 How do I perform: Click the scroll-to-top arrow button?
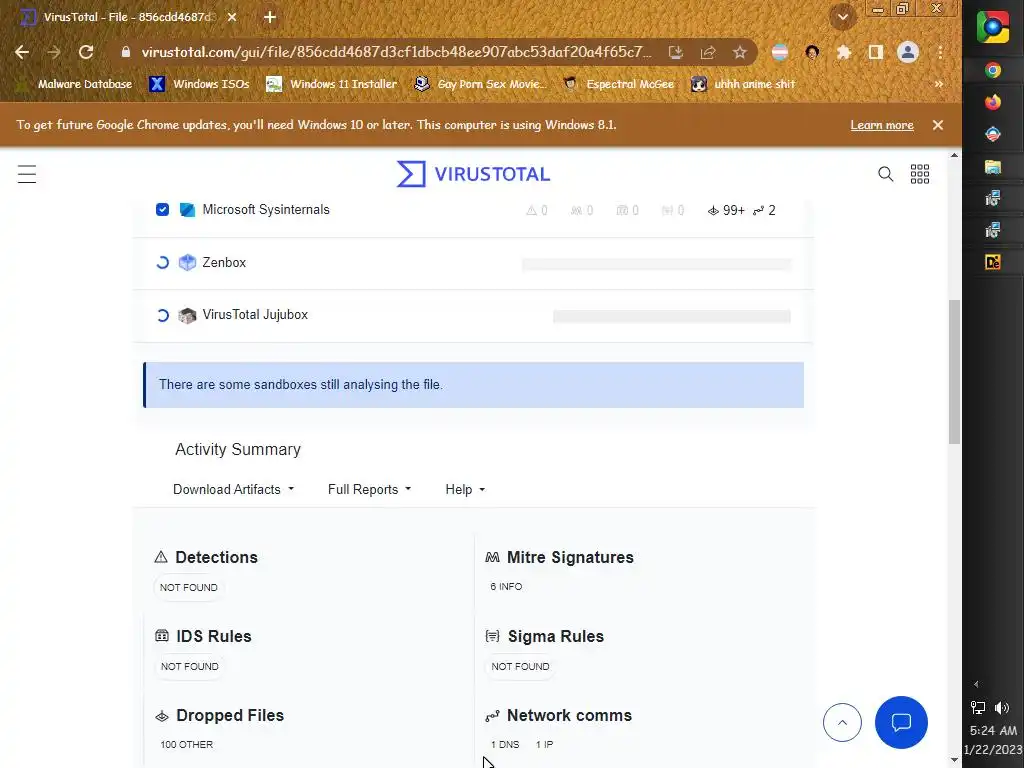coord(842,722)
